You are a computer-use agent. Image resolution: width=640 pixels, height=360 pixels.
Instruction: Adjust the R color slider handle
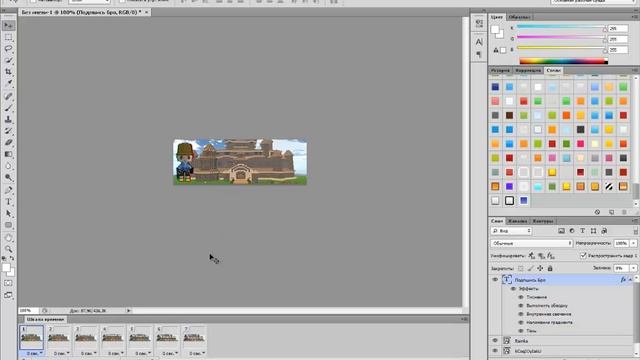604,29
